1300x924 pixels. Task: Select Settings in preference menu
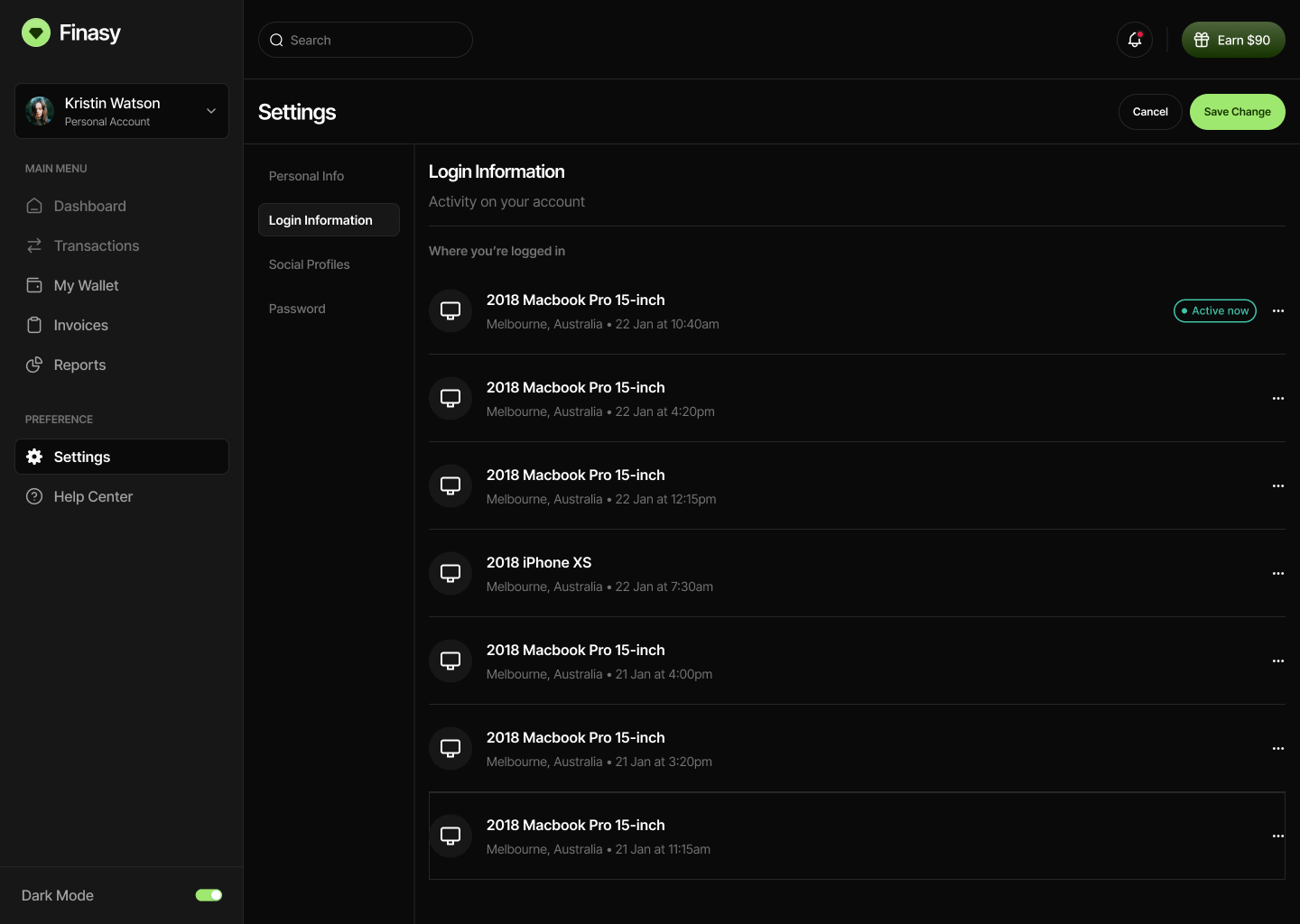click(122, 457)
